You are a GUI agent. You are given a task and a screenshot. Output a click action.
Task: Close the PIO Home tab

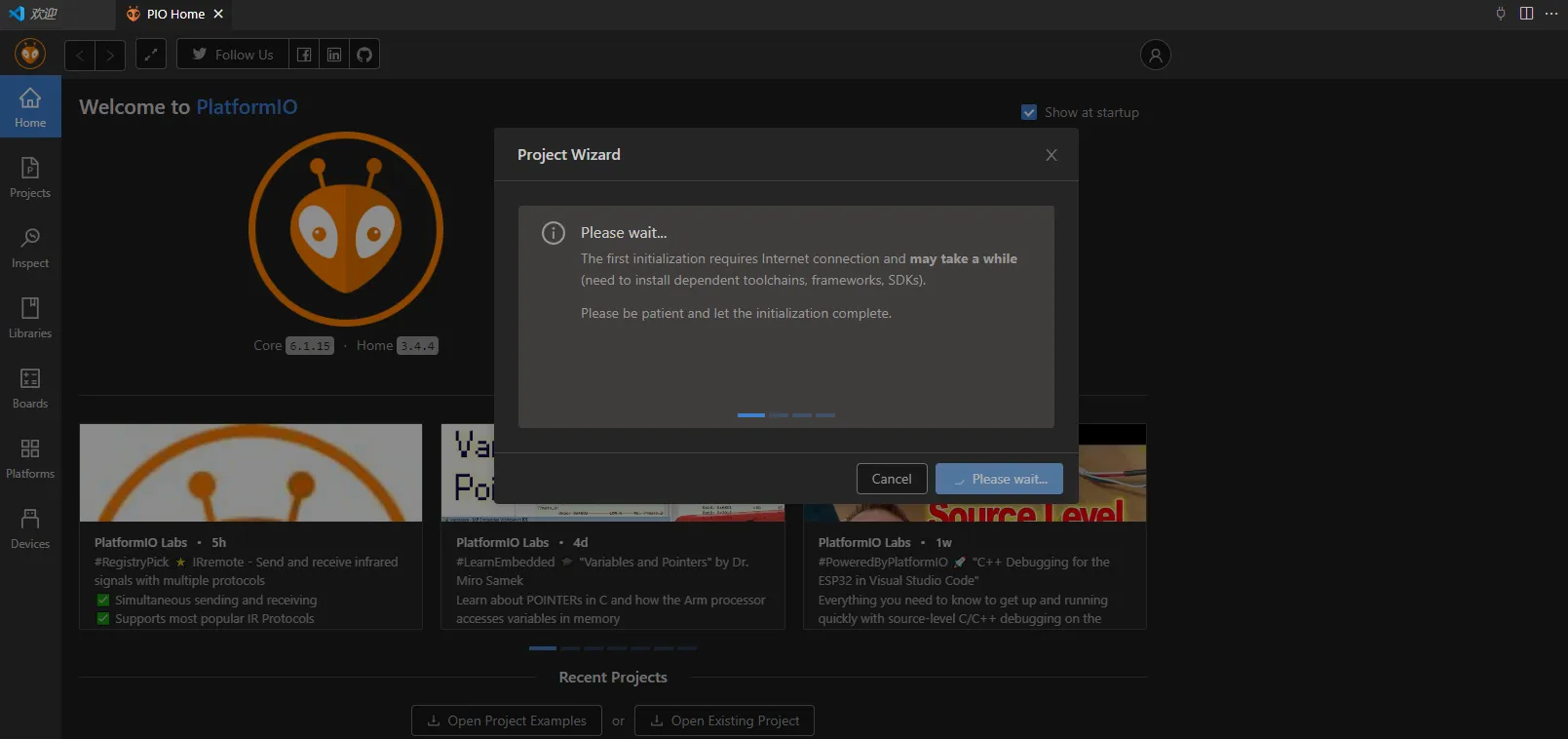coord(218,14)
